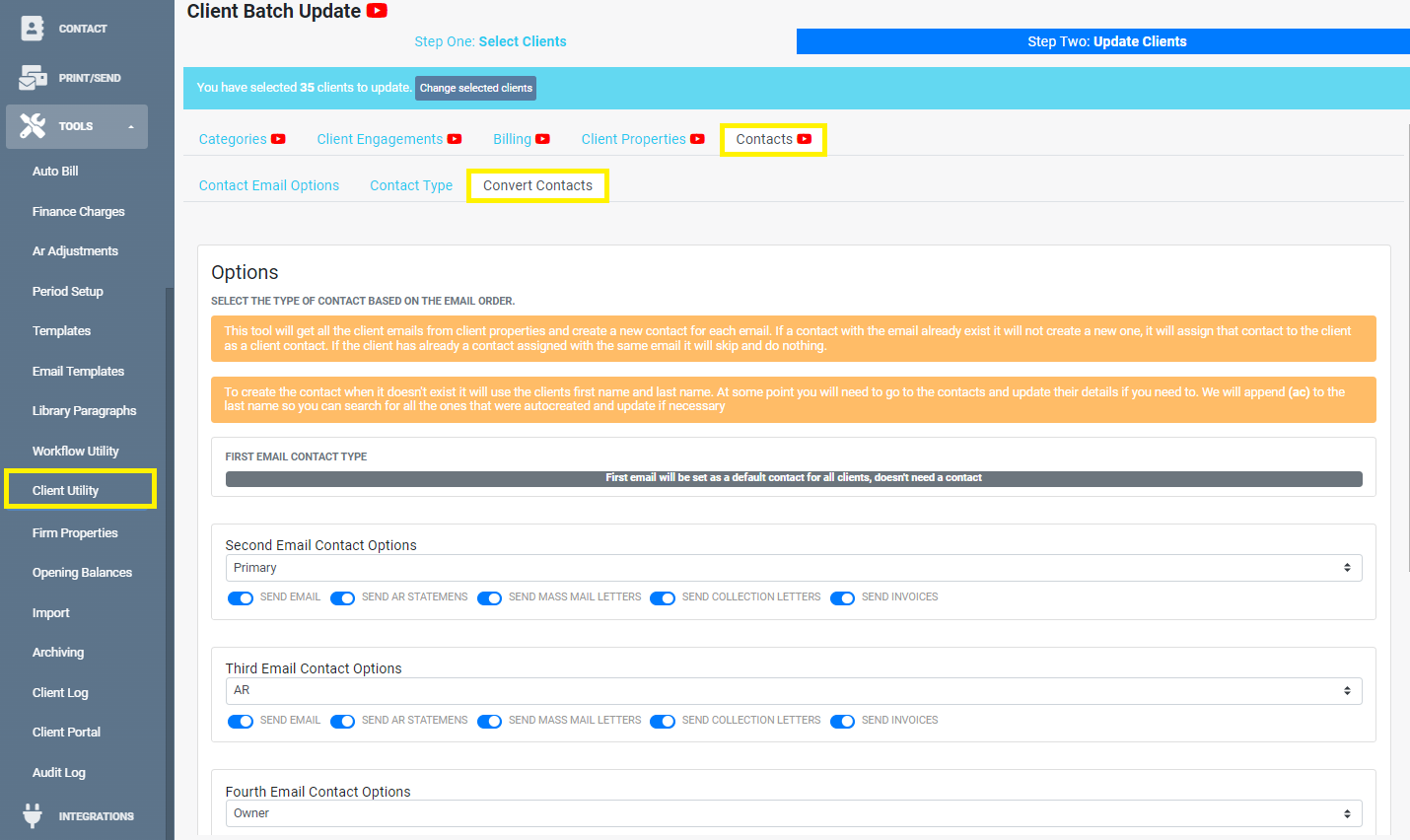Open Auto Bill in the sidebar

point(55,171)
